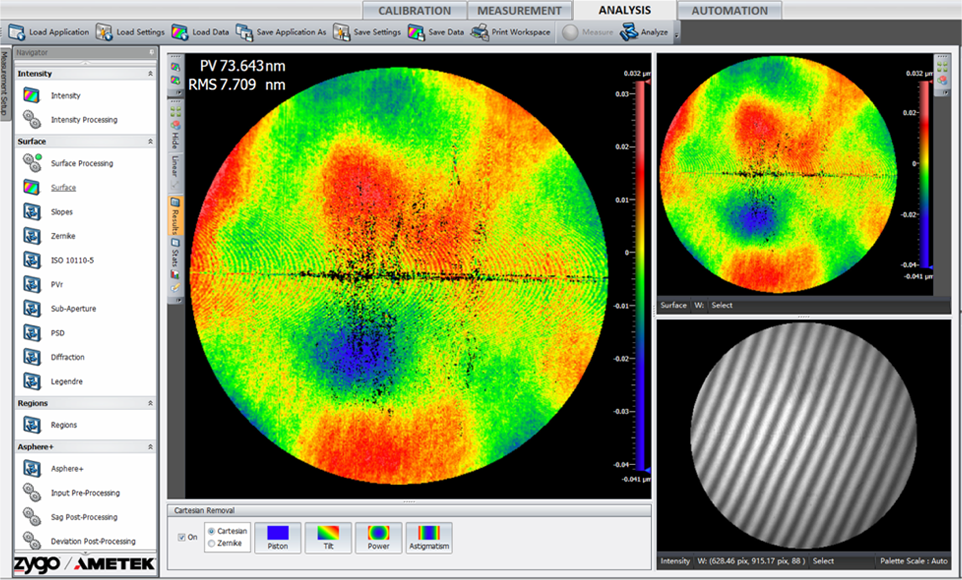Image resolution: width=962 pixels, height=580 pixels.
Task: Toggle the Cartesian Removal On checkbox
Action: pyautogui.click(x=180, y=537)
